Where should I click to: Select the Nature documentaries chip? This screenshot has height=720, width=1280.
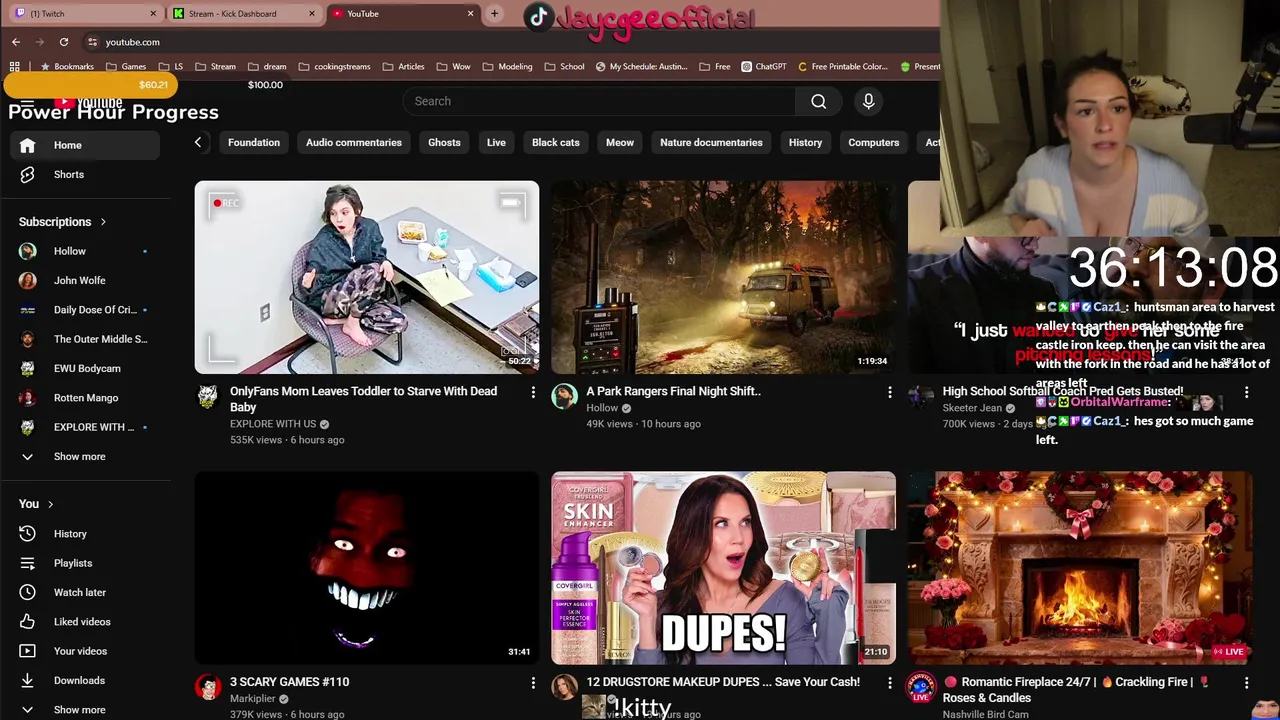coord(711,143)
